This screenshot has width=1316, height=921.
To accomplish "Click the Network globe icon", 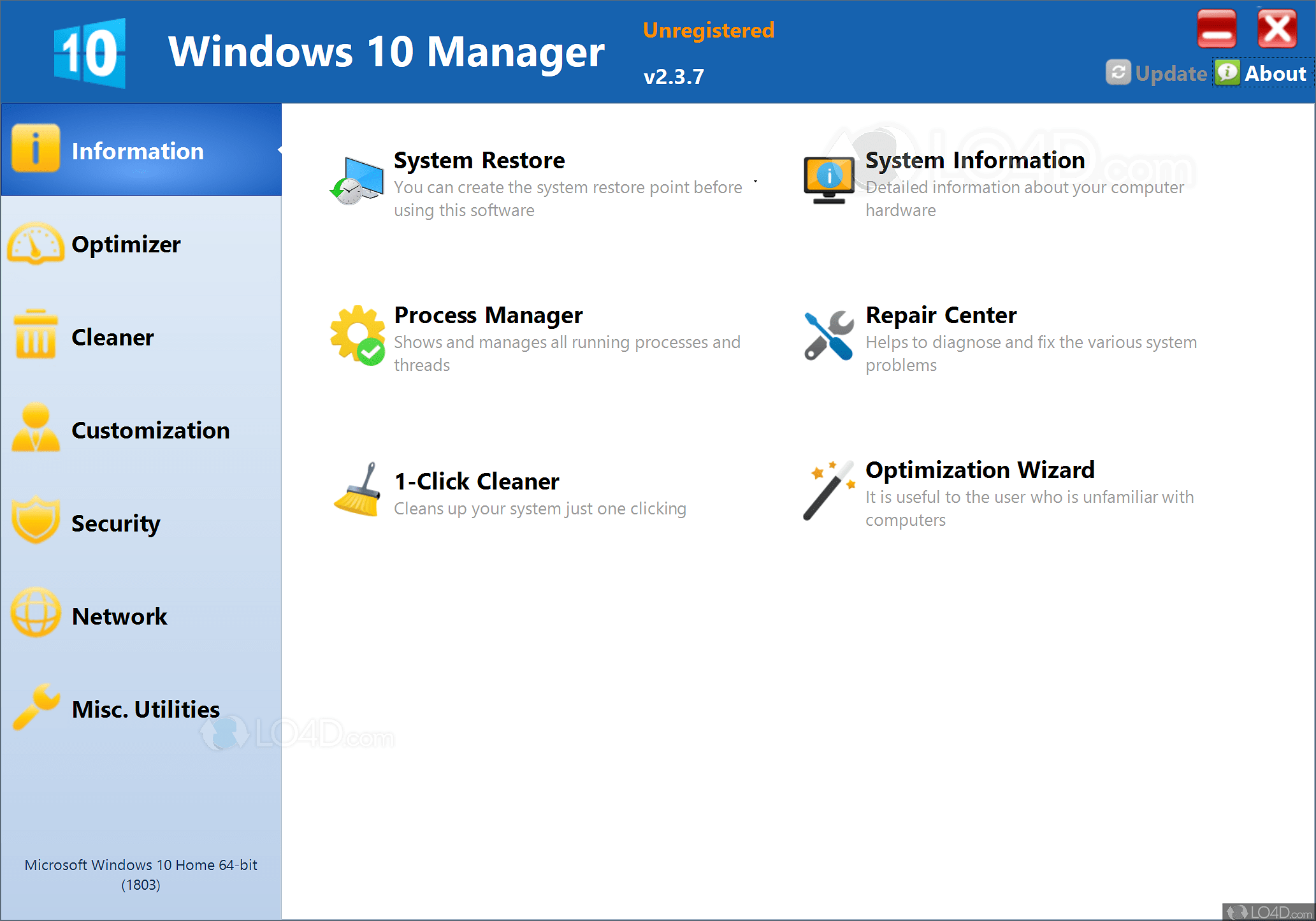I will click(36, 614).
